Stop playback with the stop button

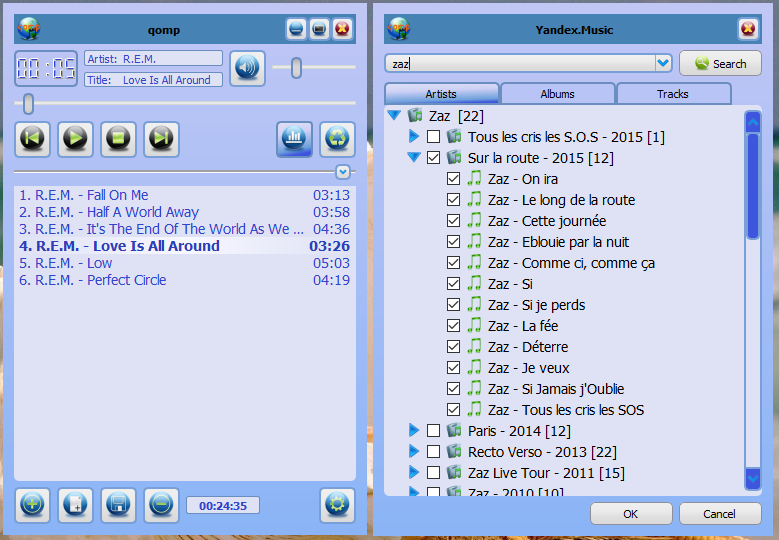[x=118, y=139]
